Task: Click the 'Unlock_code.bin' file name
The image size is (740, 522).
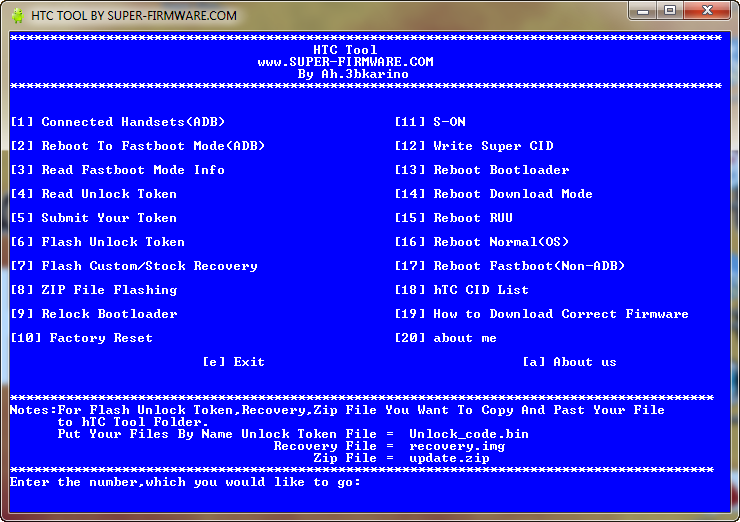Action: point(469,434)
